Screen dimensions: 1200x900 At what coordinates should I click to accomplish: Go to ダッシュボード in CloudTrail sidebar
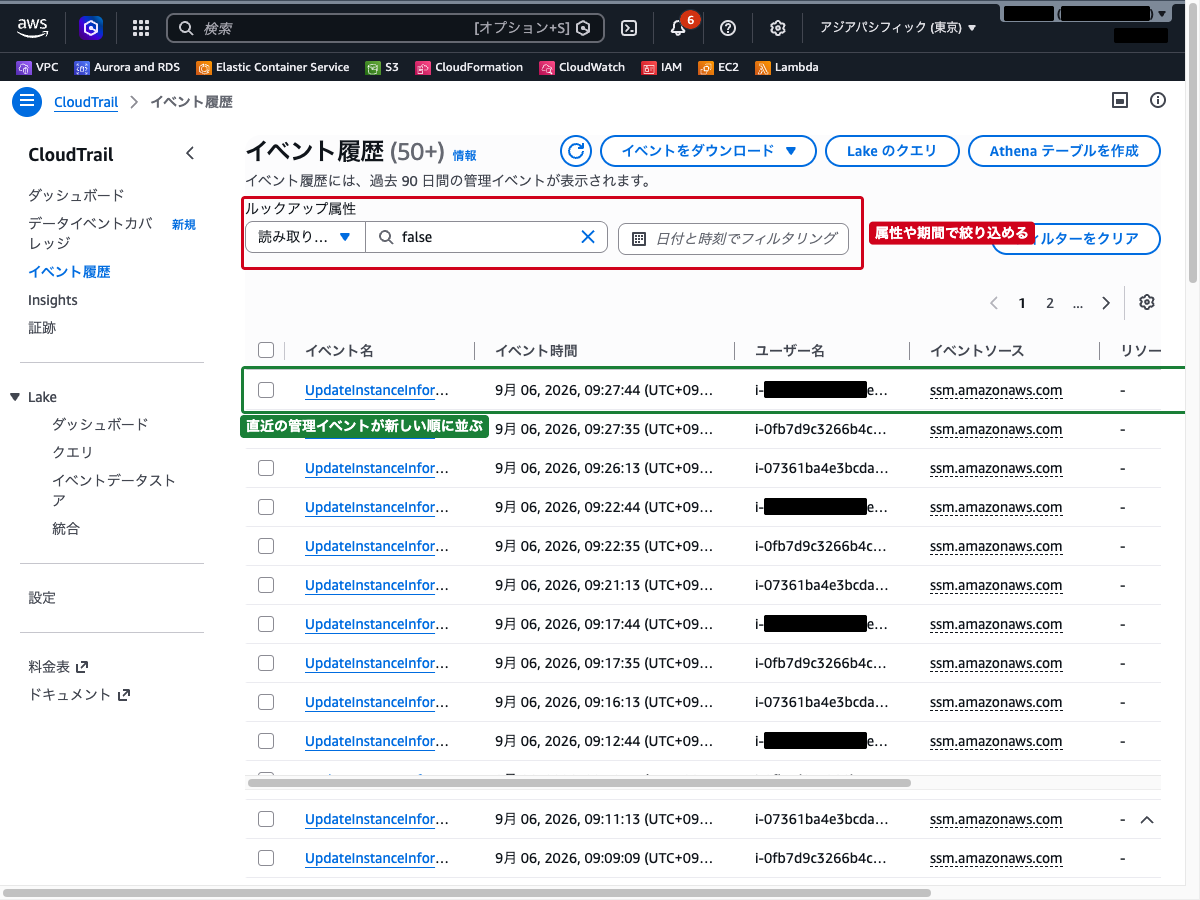coord(77,195)
